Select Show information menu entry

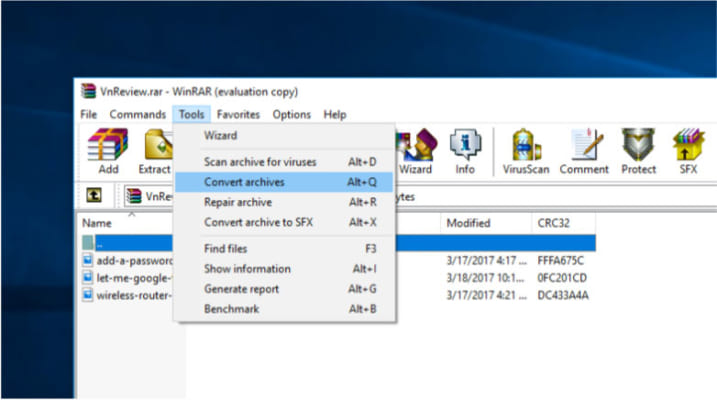click(x=284, y=269)
